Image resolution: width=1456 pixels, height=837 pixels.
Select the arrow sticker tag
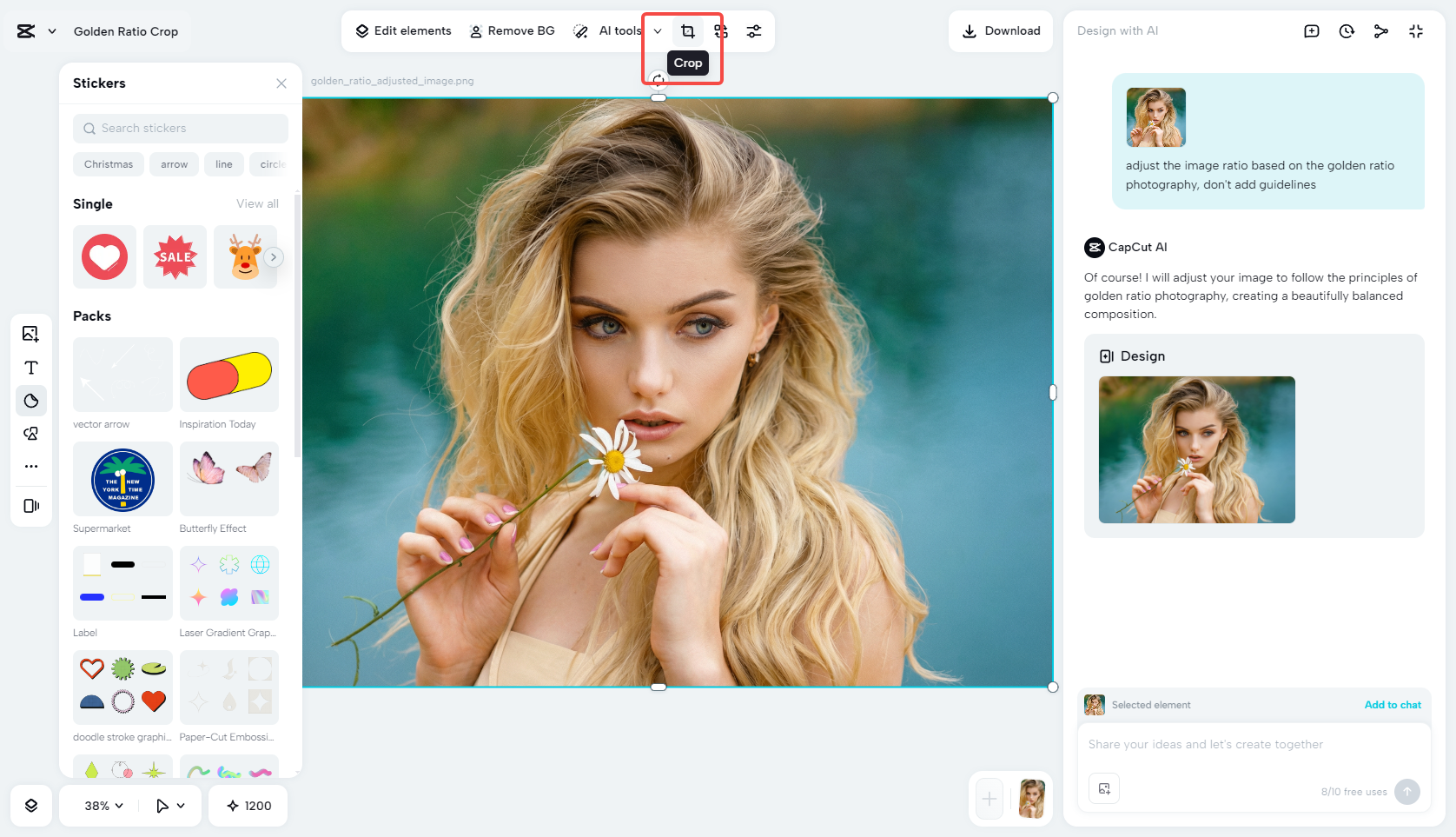point(174,164)
